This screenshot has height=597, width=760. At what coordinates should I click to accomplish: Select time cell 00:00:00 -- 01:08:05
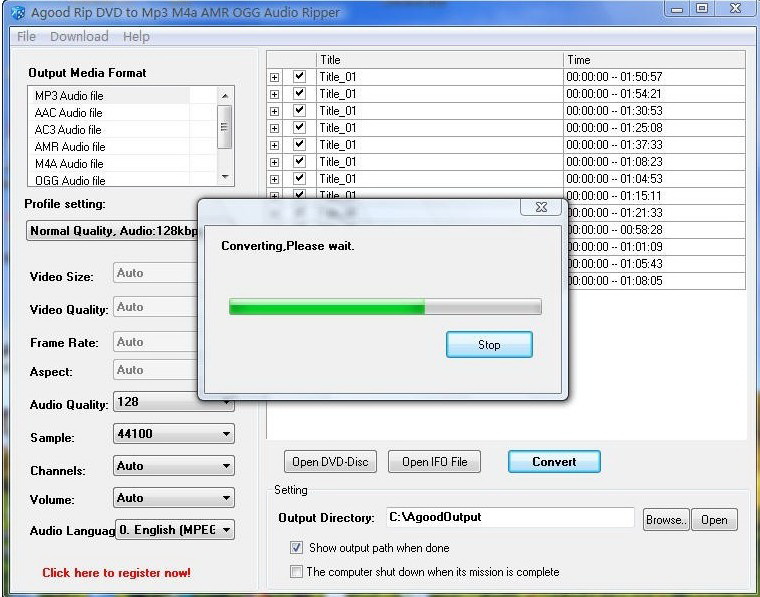coord(656,281)
